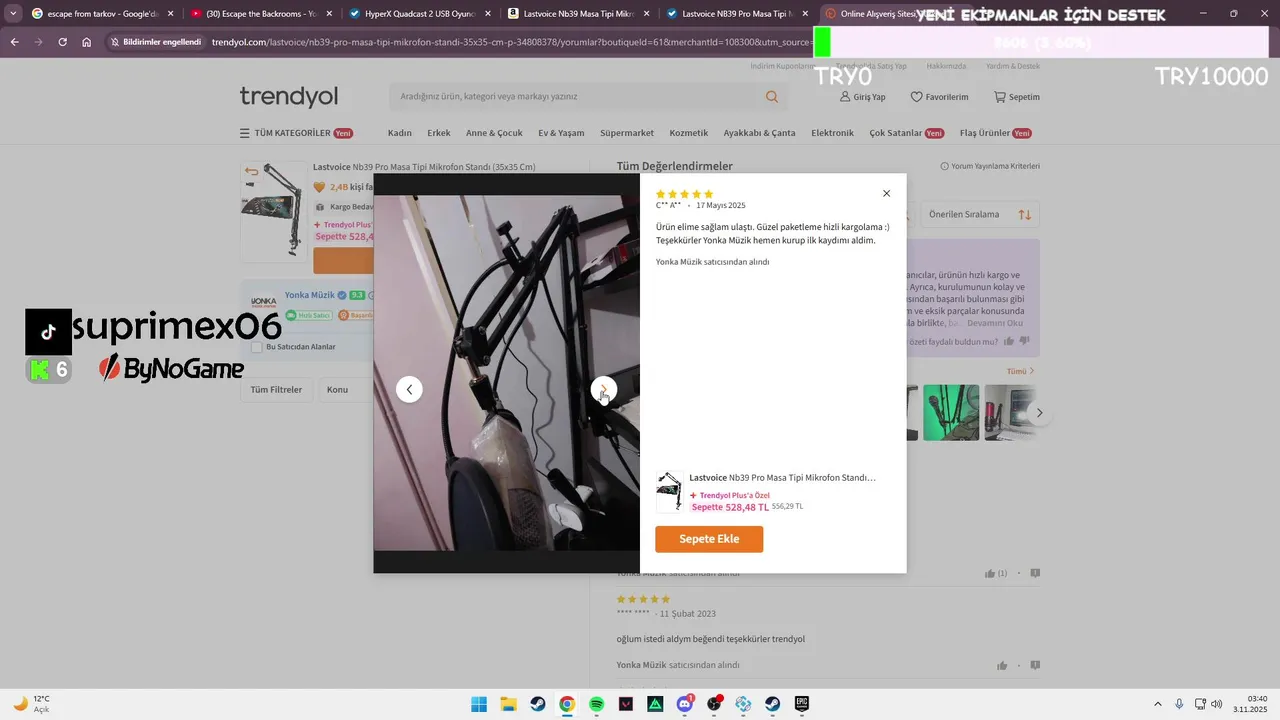Image resolution: width=1280 pixels, height=720 pixels.
Task: Open Favorilerim favorites
Action: (x=939, y=97)
